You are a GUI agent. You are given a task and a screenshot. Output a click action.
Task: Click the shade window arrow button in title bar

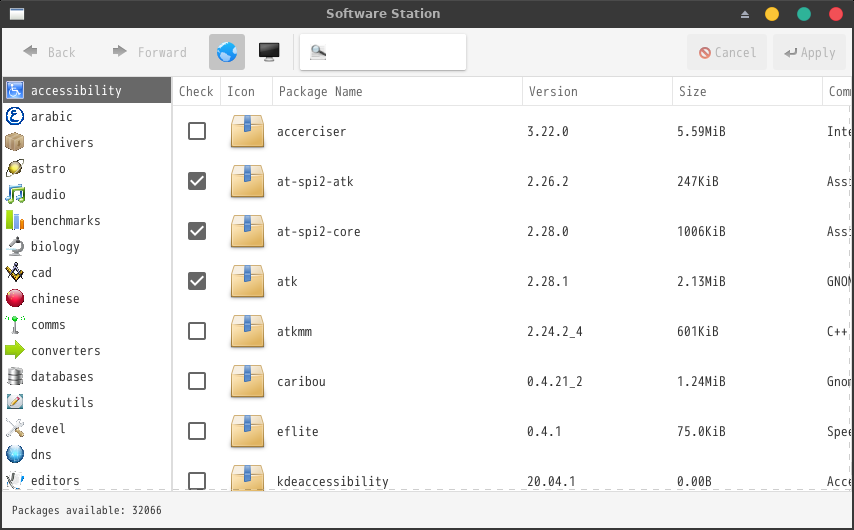(745, 15)
